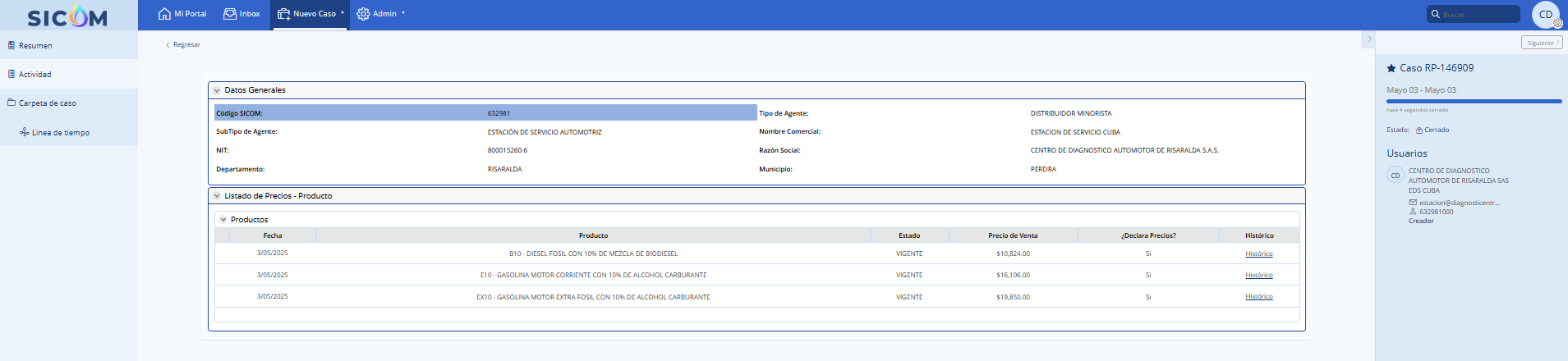Click the search magnifier icon
Image resolution: width=1568 pixels, height=361 pixels.
(1436, 14)
